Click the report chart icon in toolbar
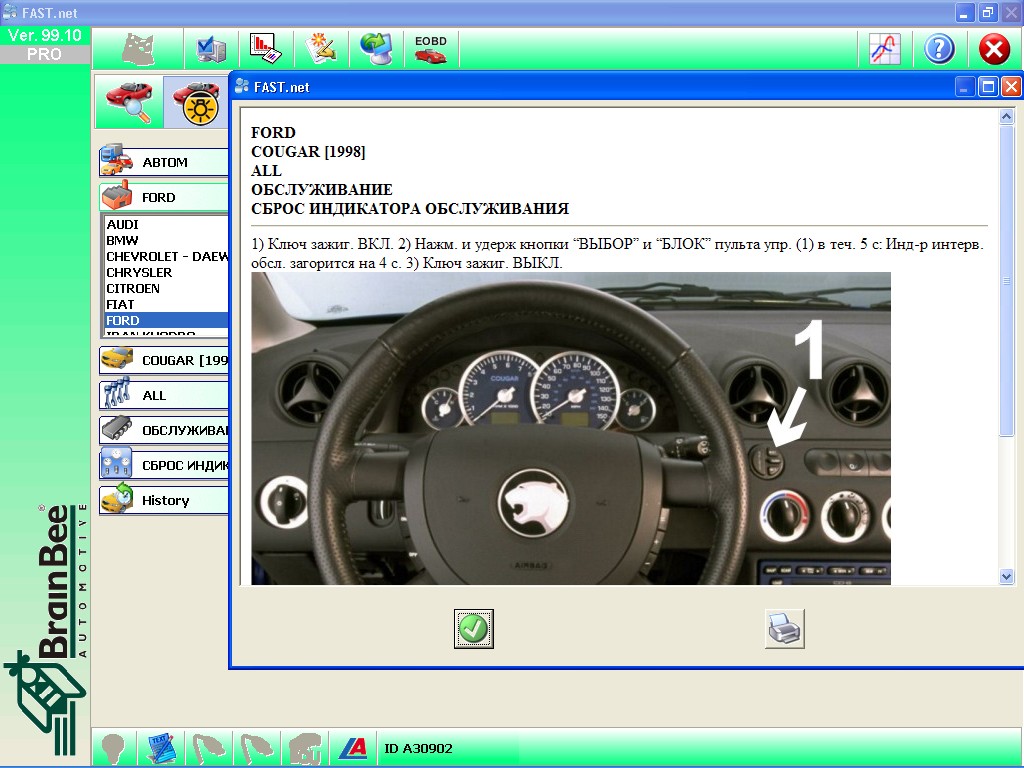This screenshot has height=768, width=1024. click(x=266, y=49)
